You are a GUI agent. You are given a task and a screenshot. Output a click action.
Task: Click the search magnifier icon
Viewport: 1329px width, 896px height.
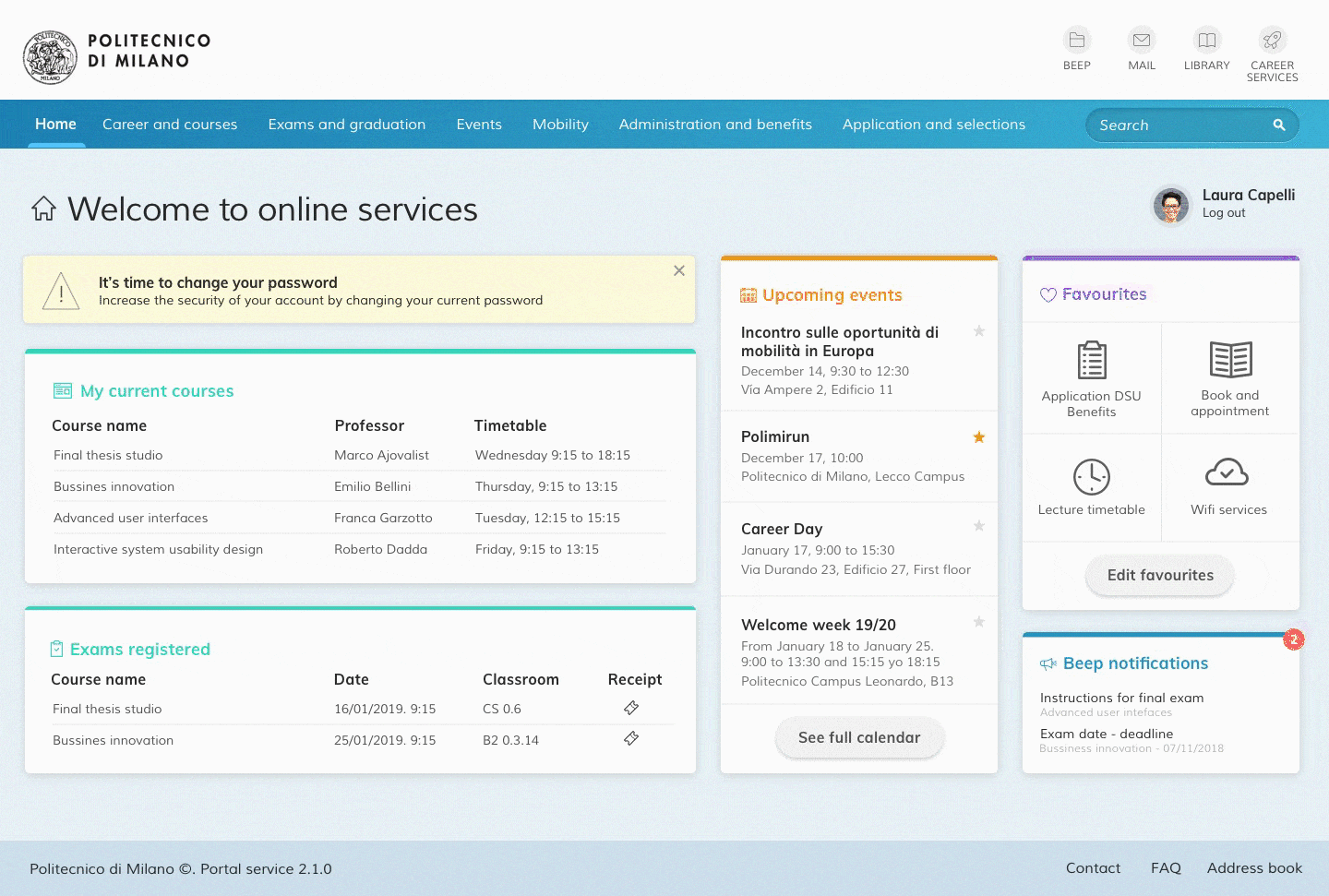pyautogui.click(x=1279, y=125)
